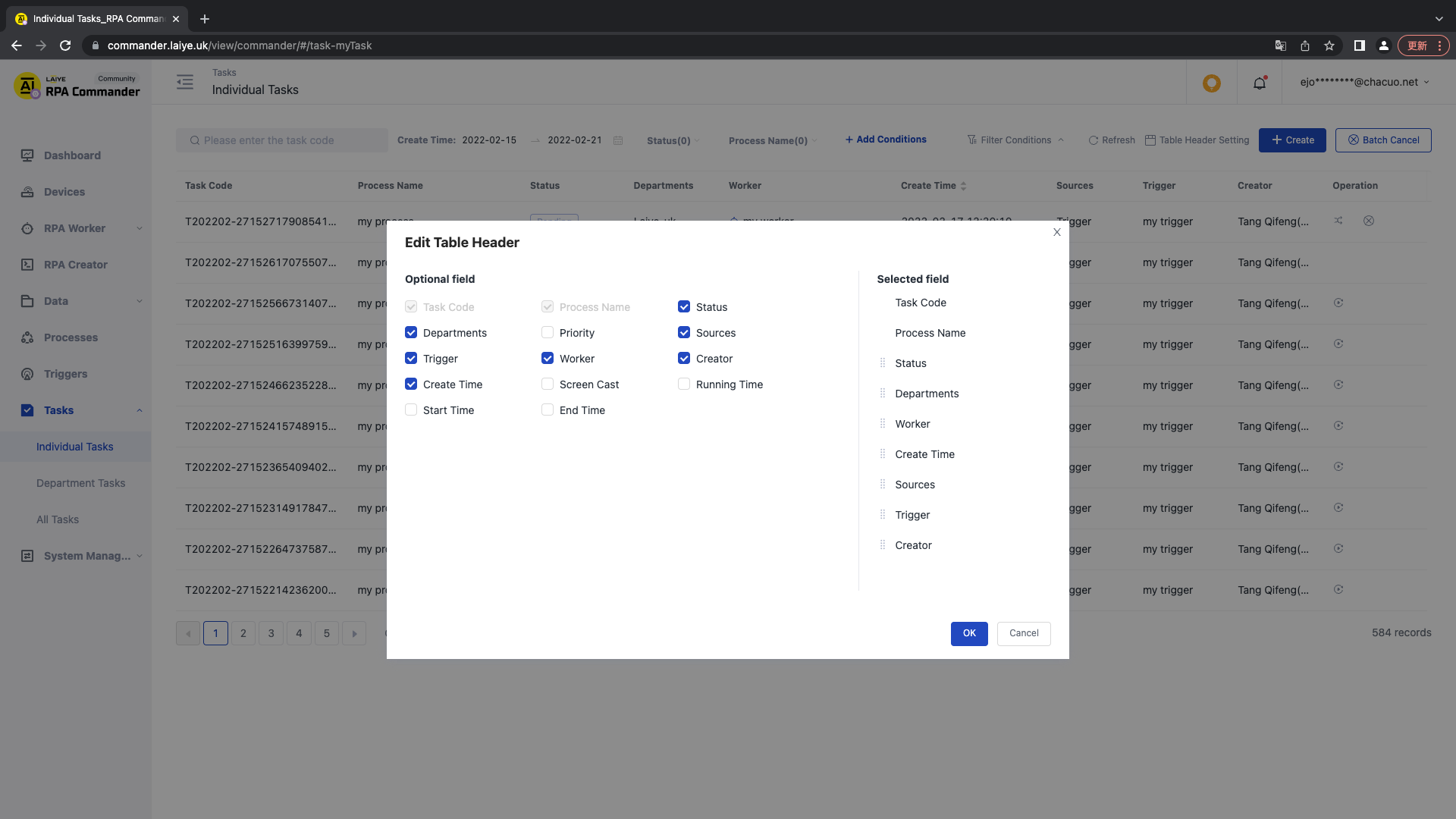Enable the Screen Cast field checkbox
The height and width of the screenshot is (819, 1456).
coord(548,384)
